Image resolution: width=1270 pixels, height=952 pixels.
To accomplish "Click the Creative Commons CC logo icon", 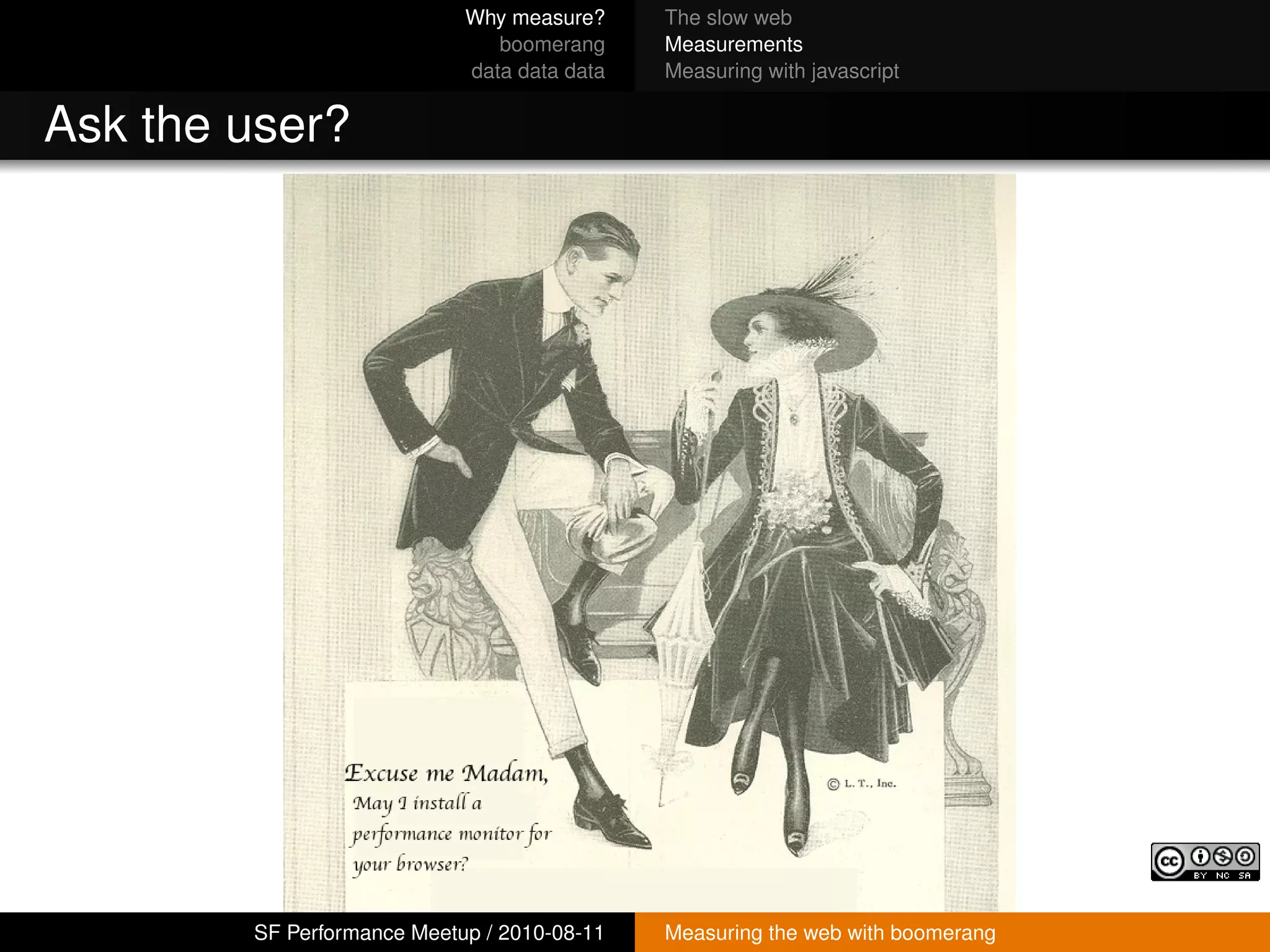I will [x=1170, y=862].
